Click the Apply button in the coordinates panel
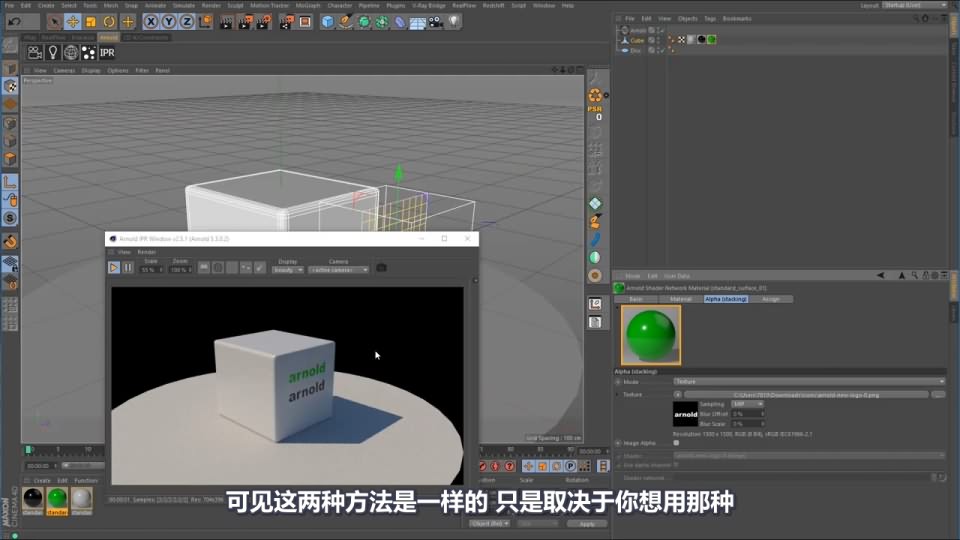Viewport: 960px width, 540px height. pyautogui.click(x=586, y=523)
